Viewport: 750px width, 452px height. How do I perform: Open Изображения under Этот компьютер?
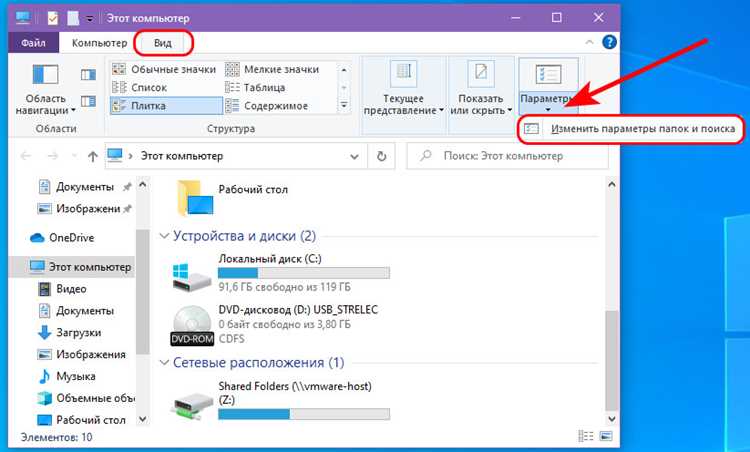tap(82, 354)
